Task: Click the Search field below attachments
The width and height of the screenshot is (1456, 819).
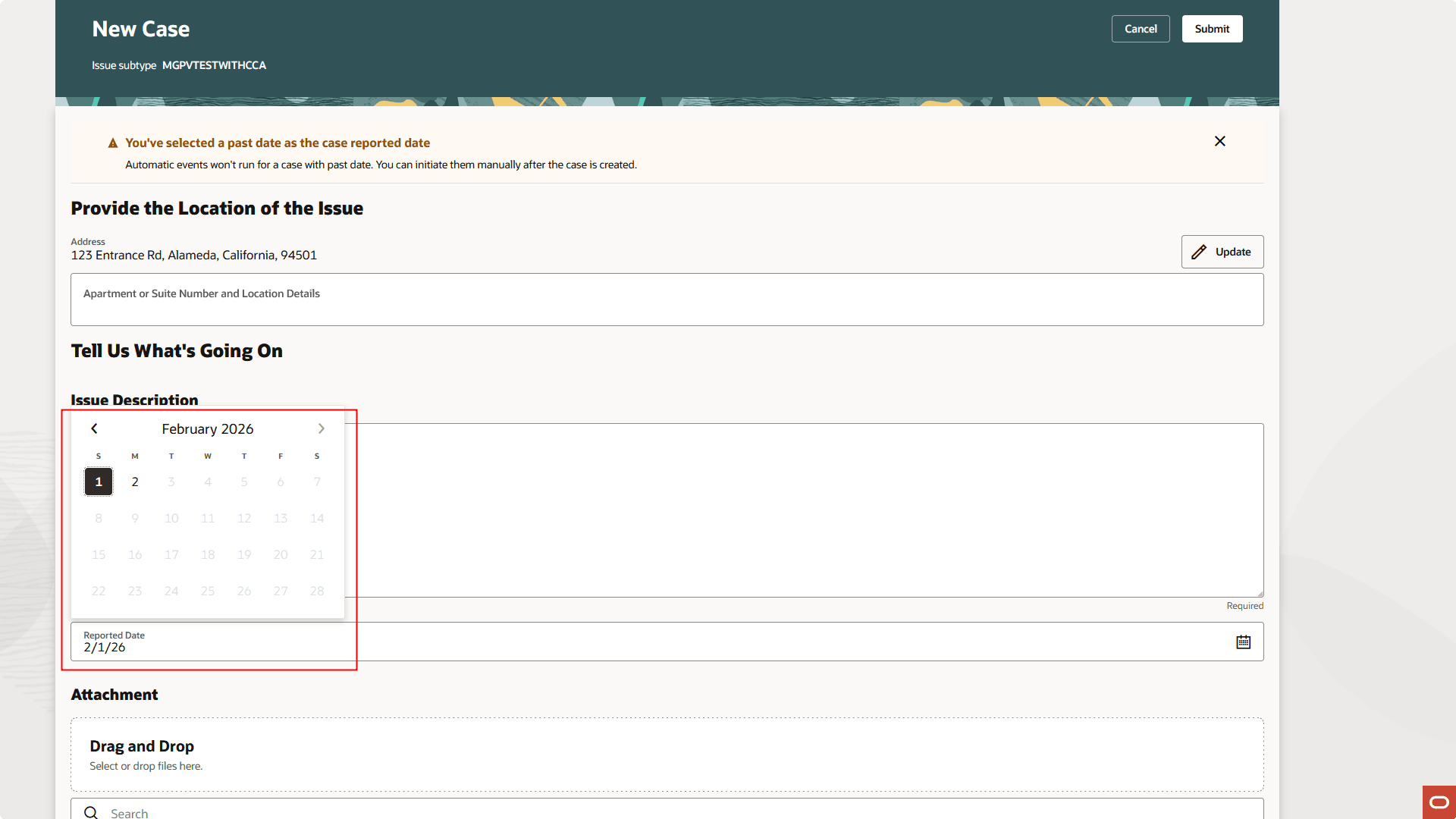Action: point(455,811)
